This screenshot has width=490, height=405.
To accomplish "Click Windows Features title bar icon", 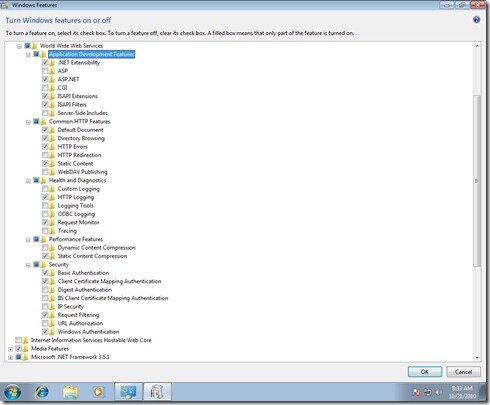I will tap(4, 5).
